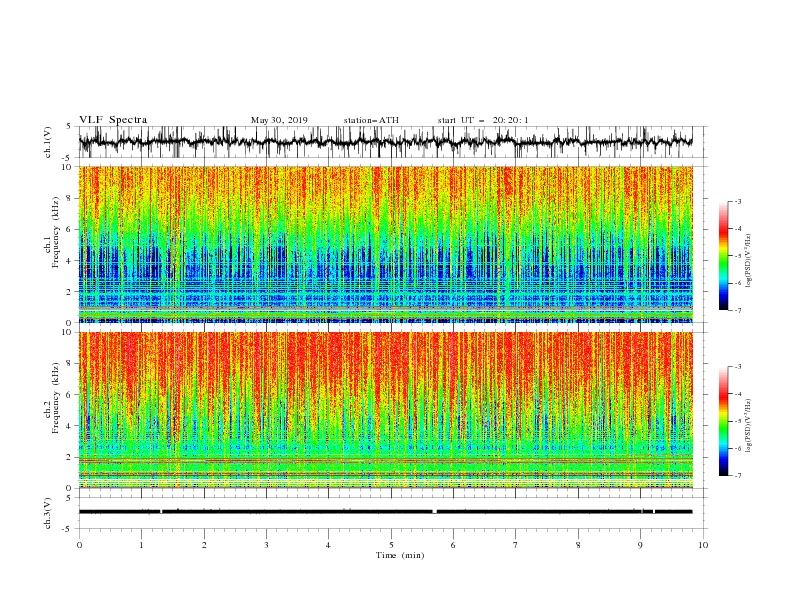This screenshot has width=792, height=612.
Task: Click the 'Time (min)' axis title
Action: click(400, 555)
